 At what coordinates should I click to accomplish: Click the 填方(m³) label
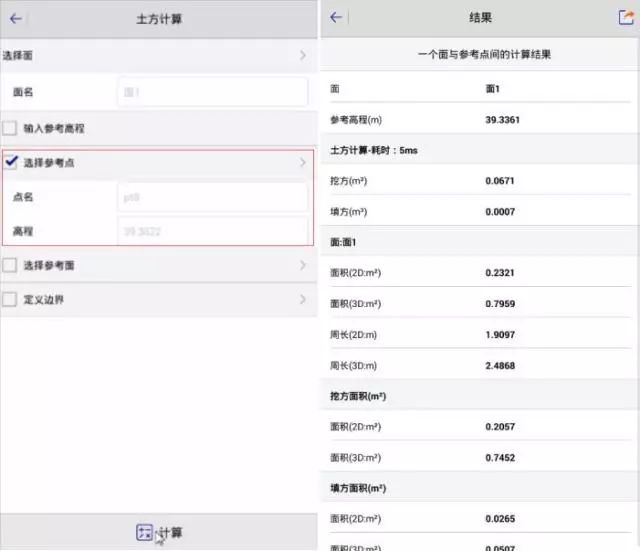pyautogui.click(x=348, y=212)
